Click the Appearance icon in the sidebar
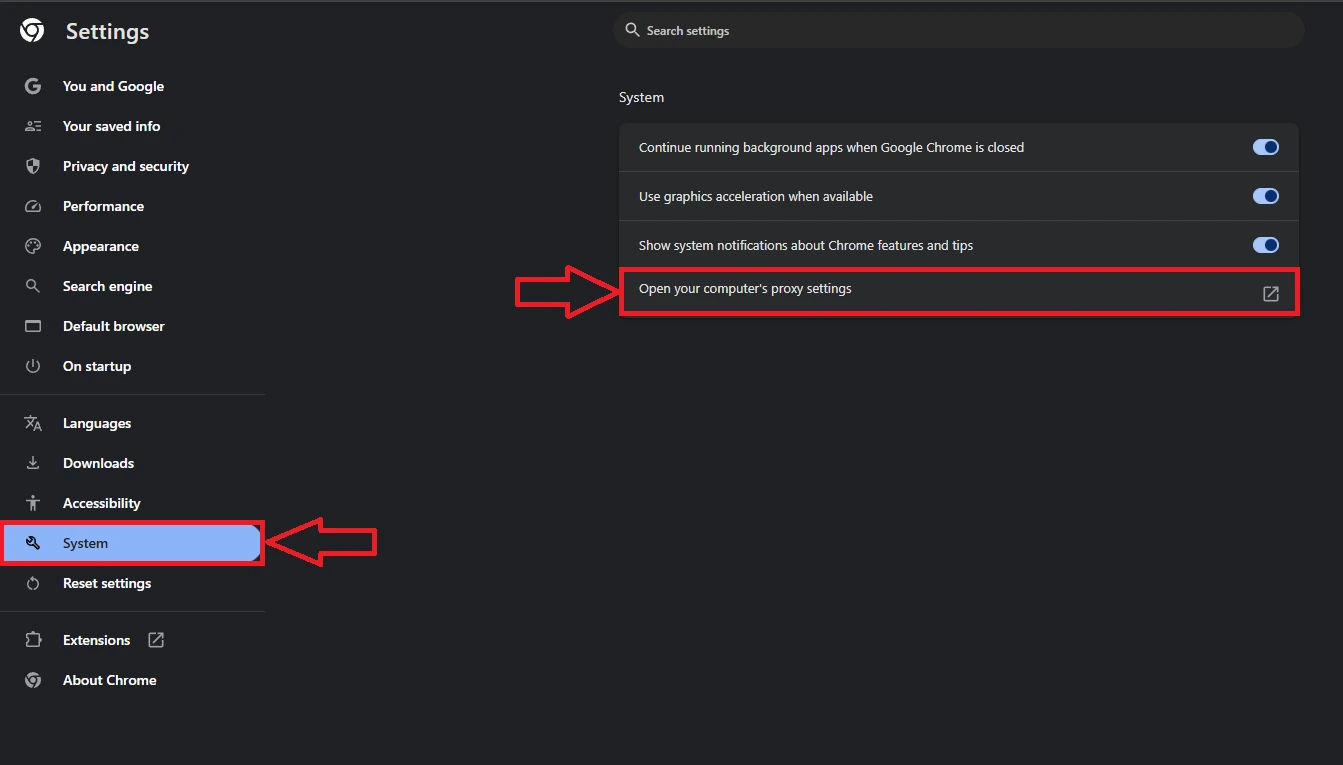 pos(32,246)
